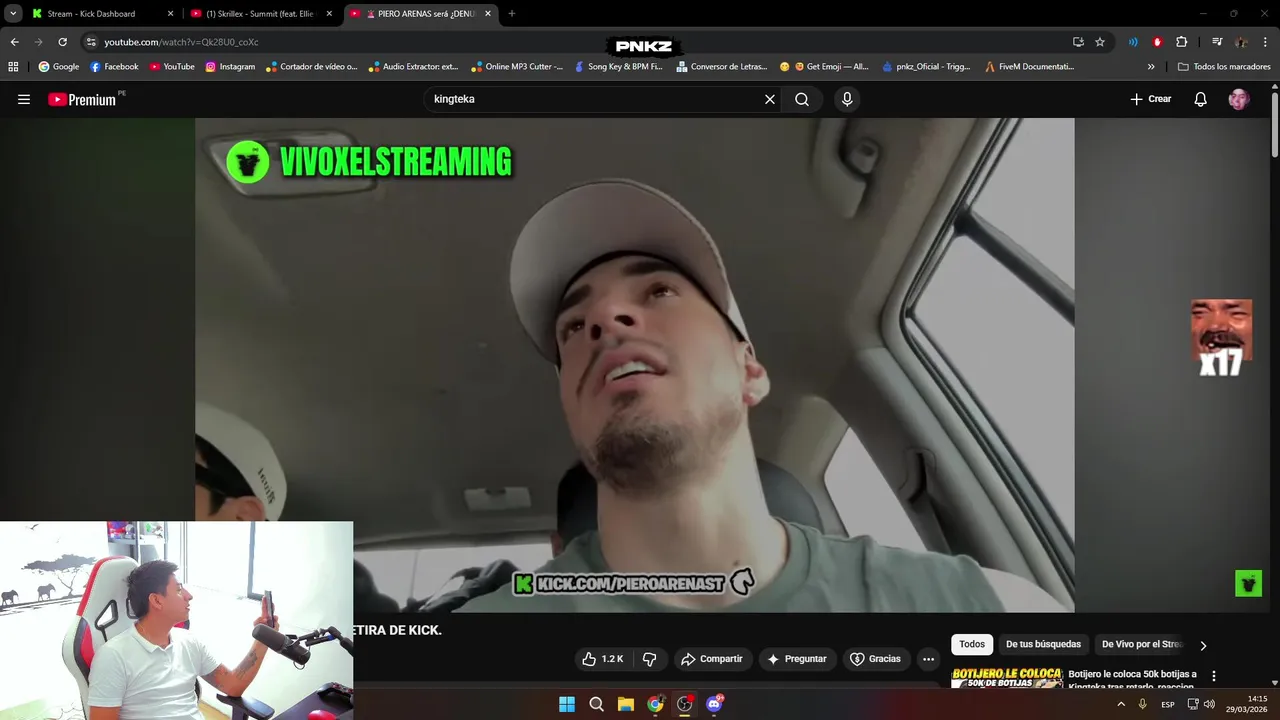Clear the kingteka search text
The height and width of the screenshot is (720, 1280).
tap(770, 99)
